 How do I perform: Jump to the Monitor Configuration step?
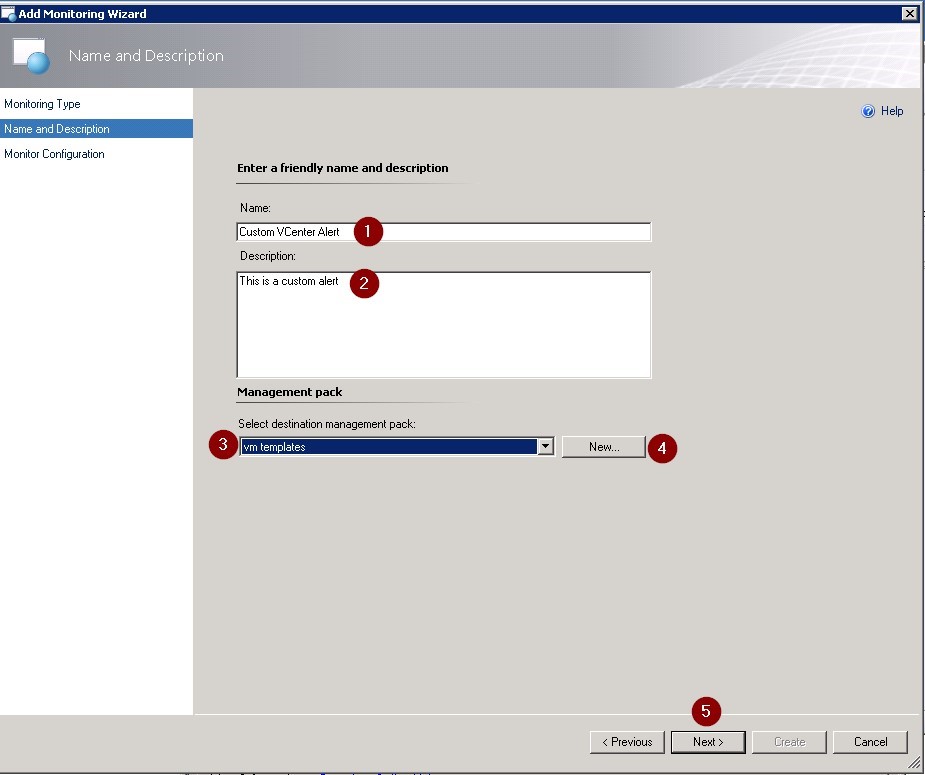click(x=54, y=154)
